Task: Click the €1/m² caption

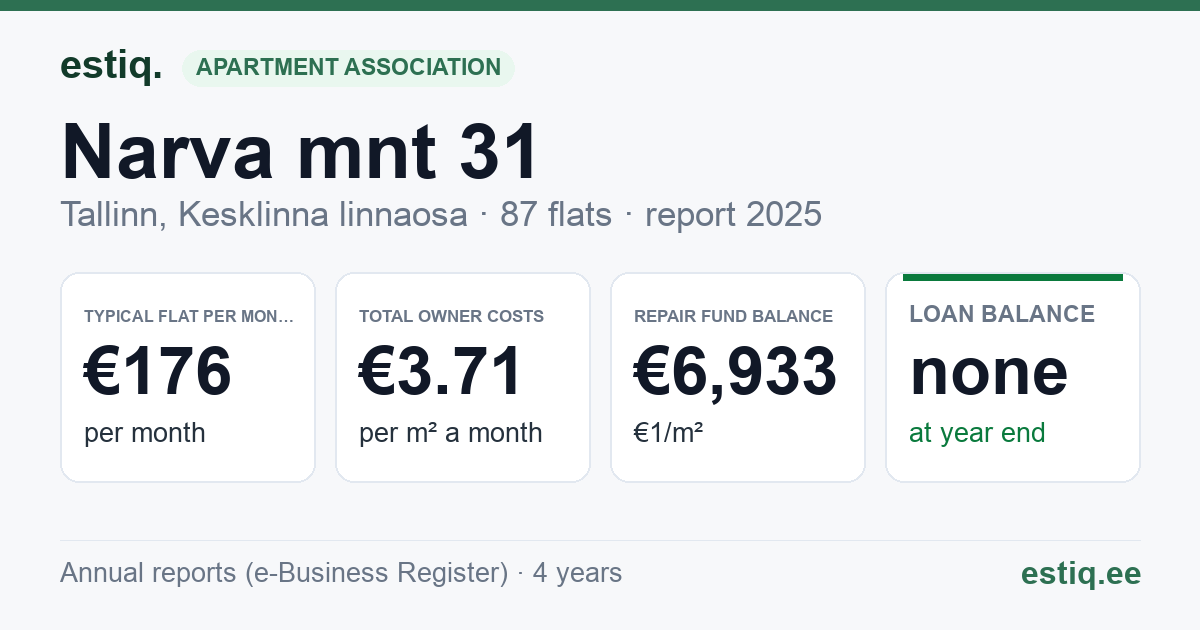Action: [669, 433]
